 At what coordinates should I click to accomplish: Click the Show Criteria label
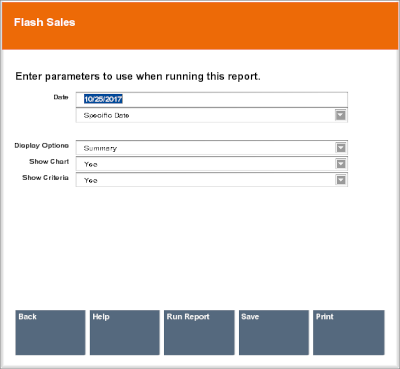pos(45,178)
